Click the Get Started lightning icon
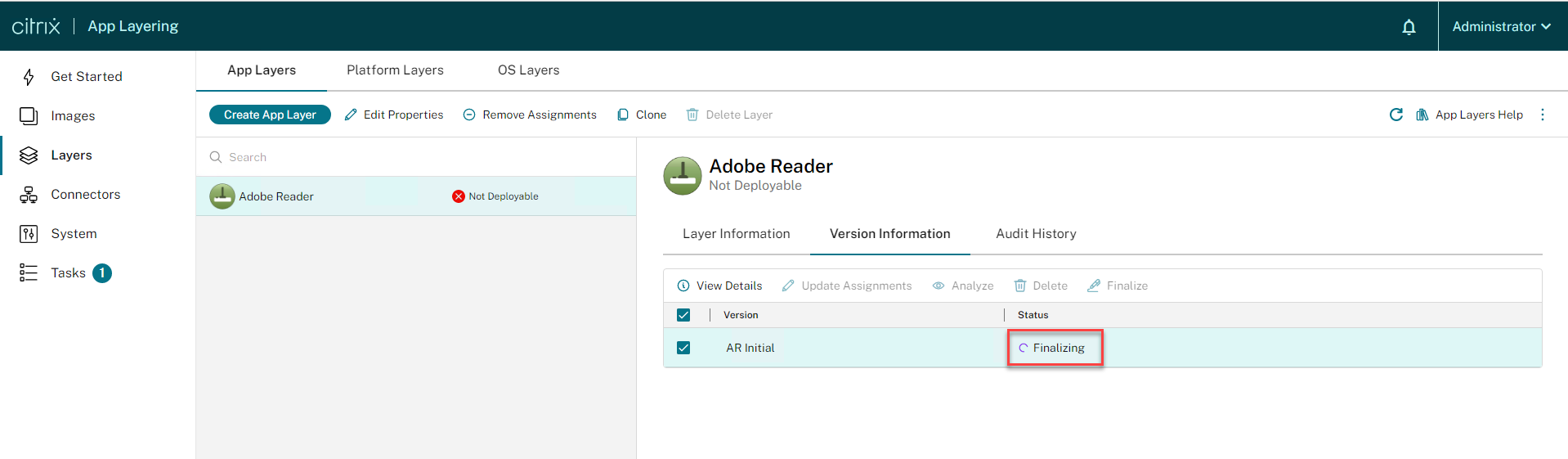This screenshot has width=1568, height=459. point(29,77)
